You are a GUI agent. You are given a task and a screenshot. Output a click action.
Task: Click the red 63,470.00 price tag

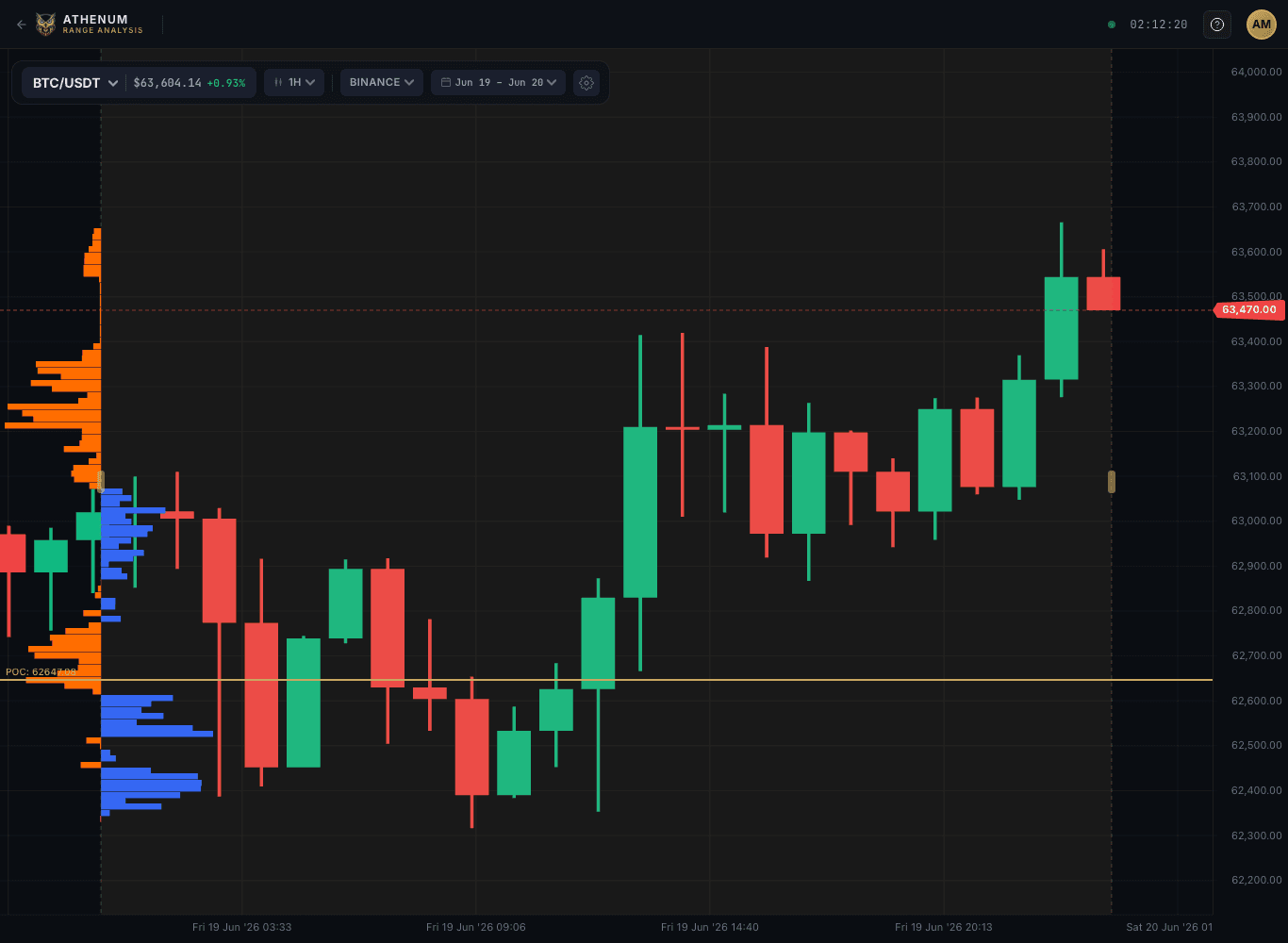click(1248, 309)
